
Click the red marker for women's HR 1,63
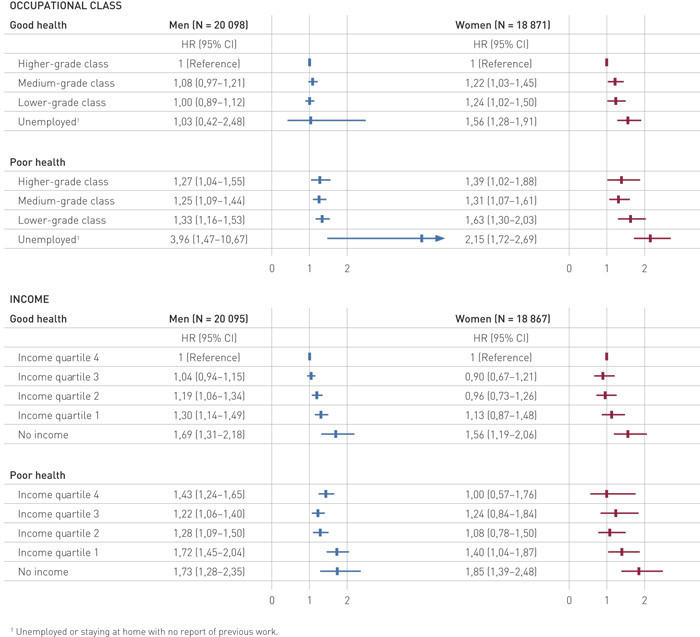[630, 219]
